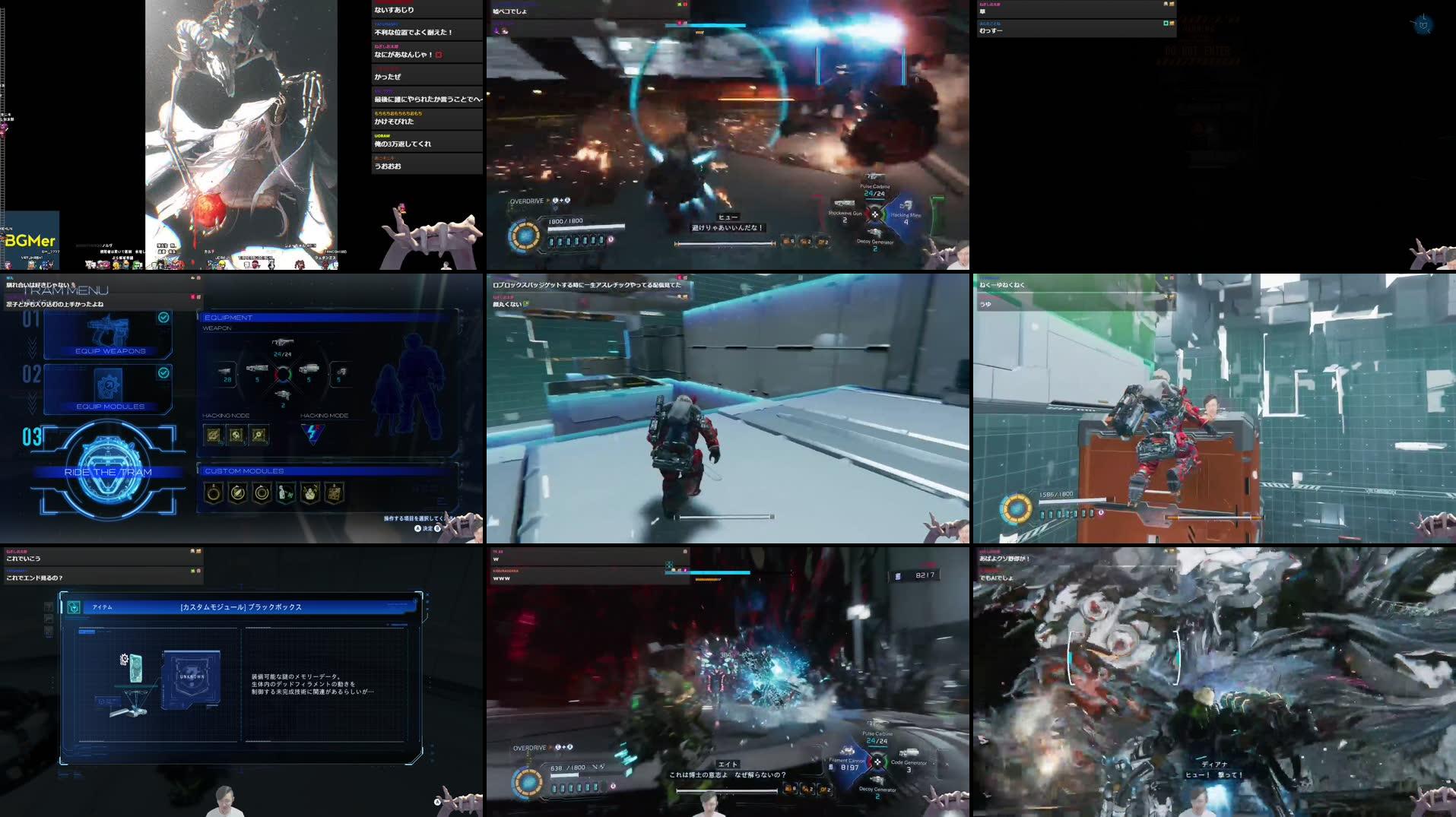
Task: Select the Equipment section header
Action: 227,317
